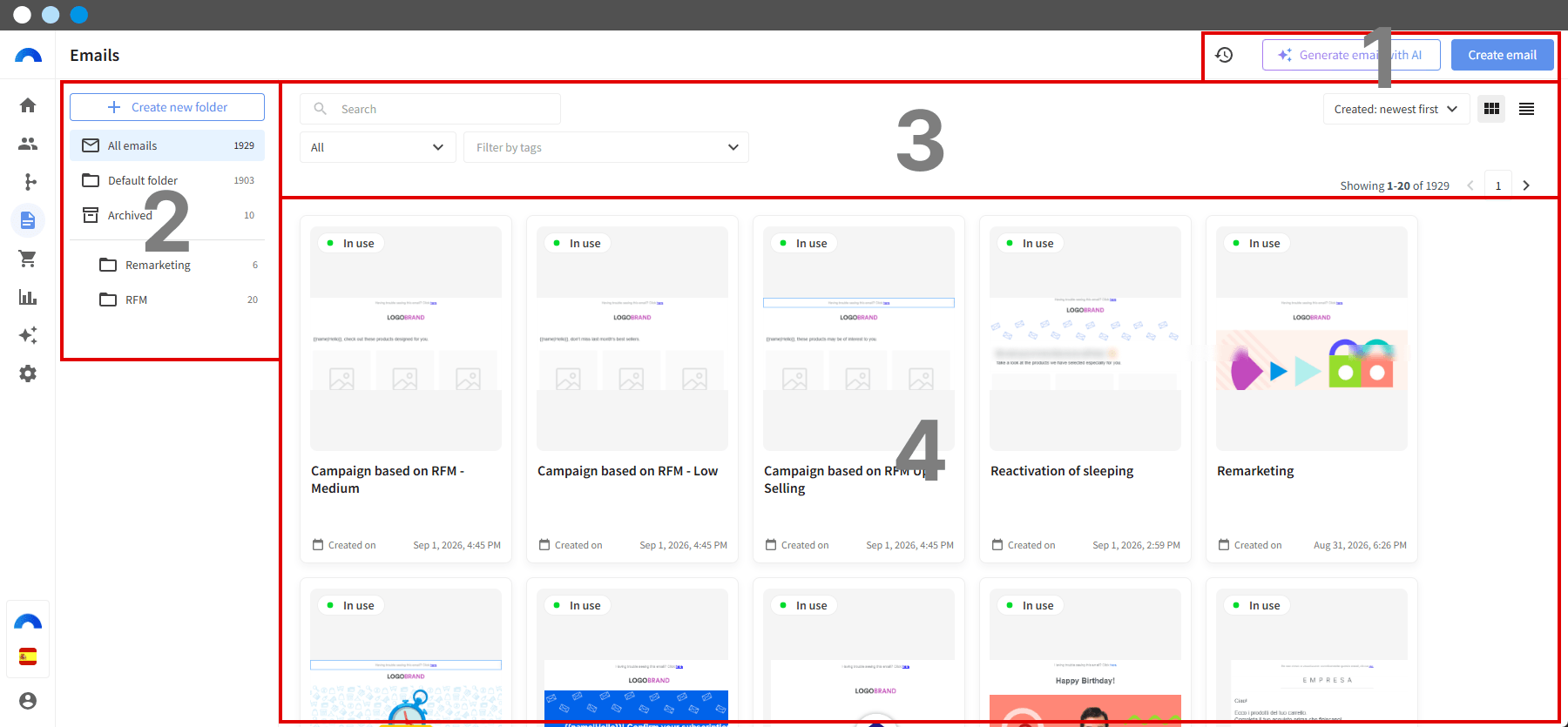Open the Campaign based on RFM - Medium thumbnail

point(406,339)
